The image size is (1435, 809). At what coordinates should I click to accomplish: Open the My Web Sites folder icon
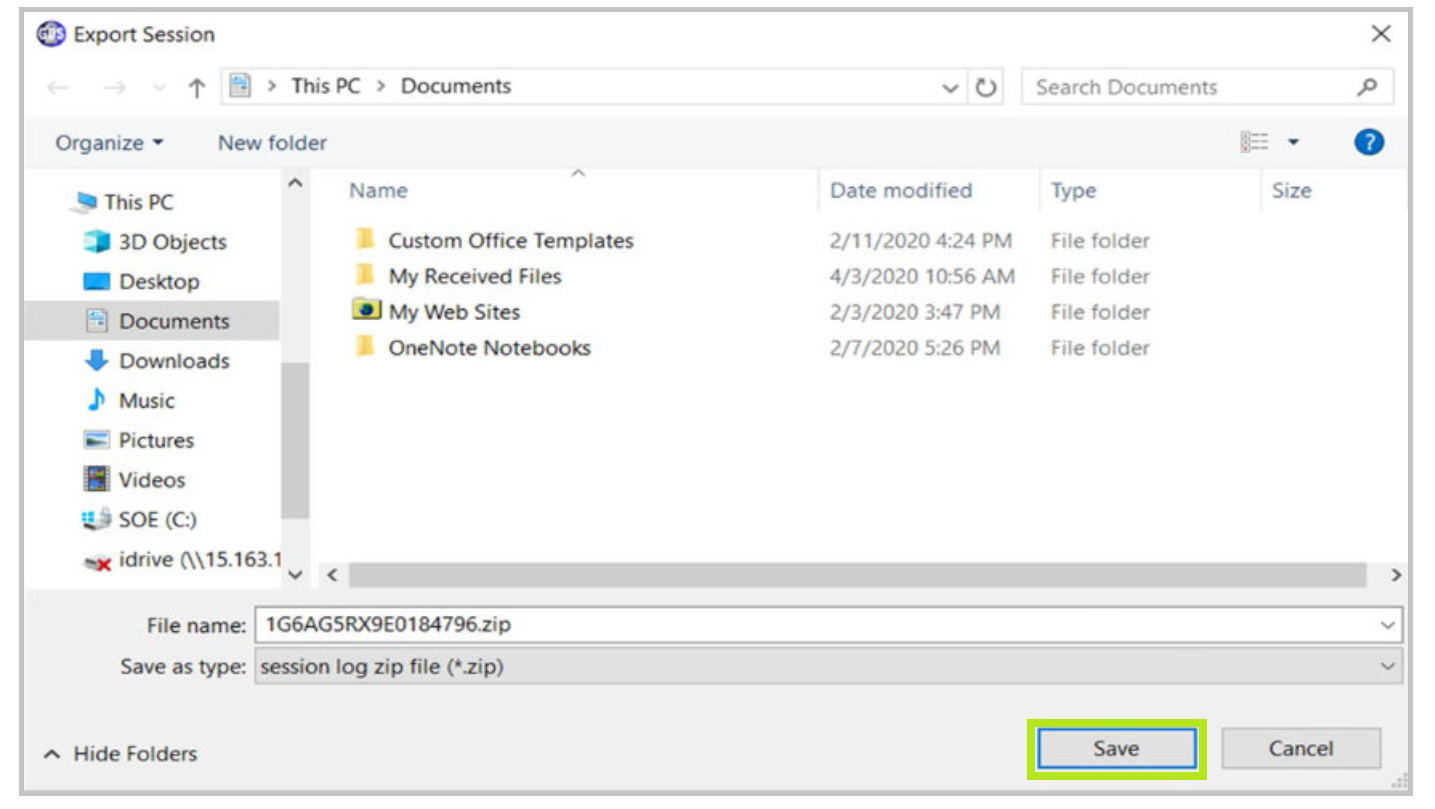click(x=366, y=311)
